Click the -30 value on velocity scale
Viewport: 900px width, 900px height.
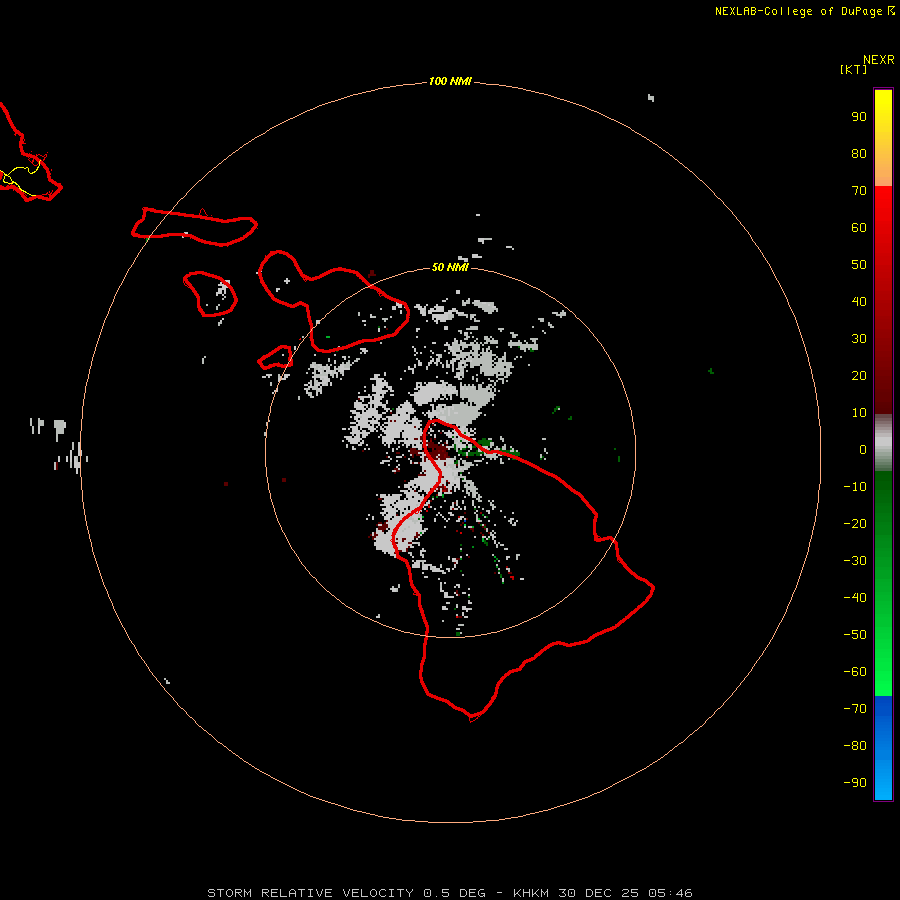click(855, 561)
